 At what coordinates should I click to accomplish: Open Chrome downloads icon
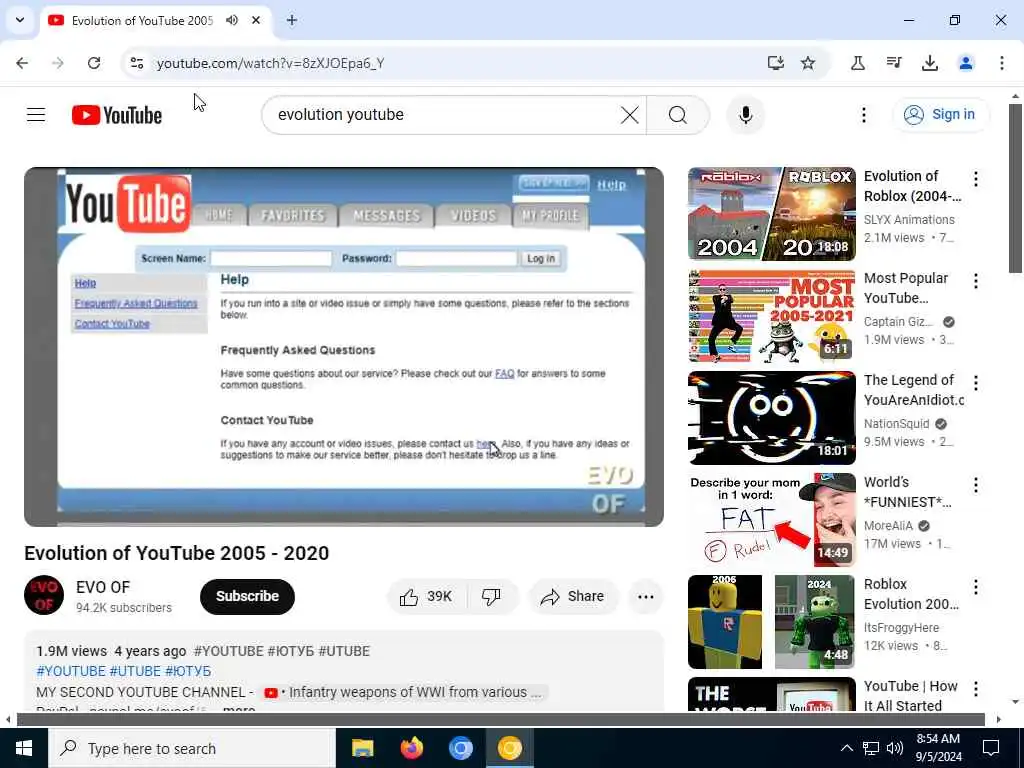point(929,63)
